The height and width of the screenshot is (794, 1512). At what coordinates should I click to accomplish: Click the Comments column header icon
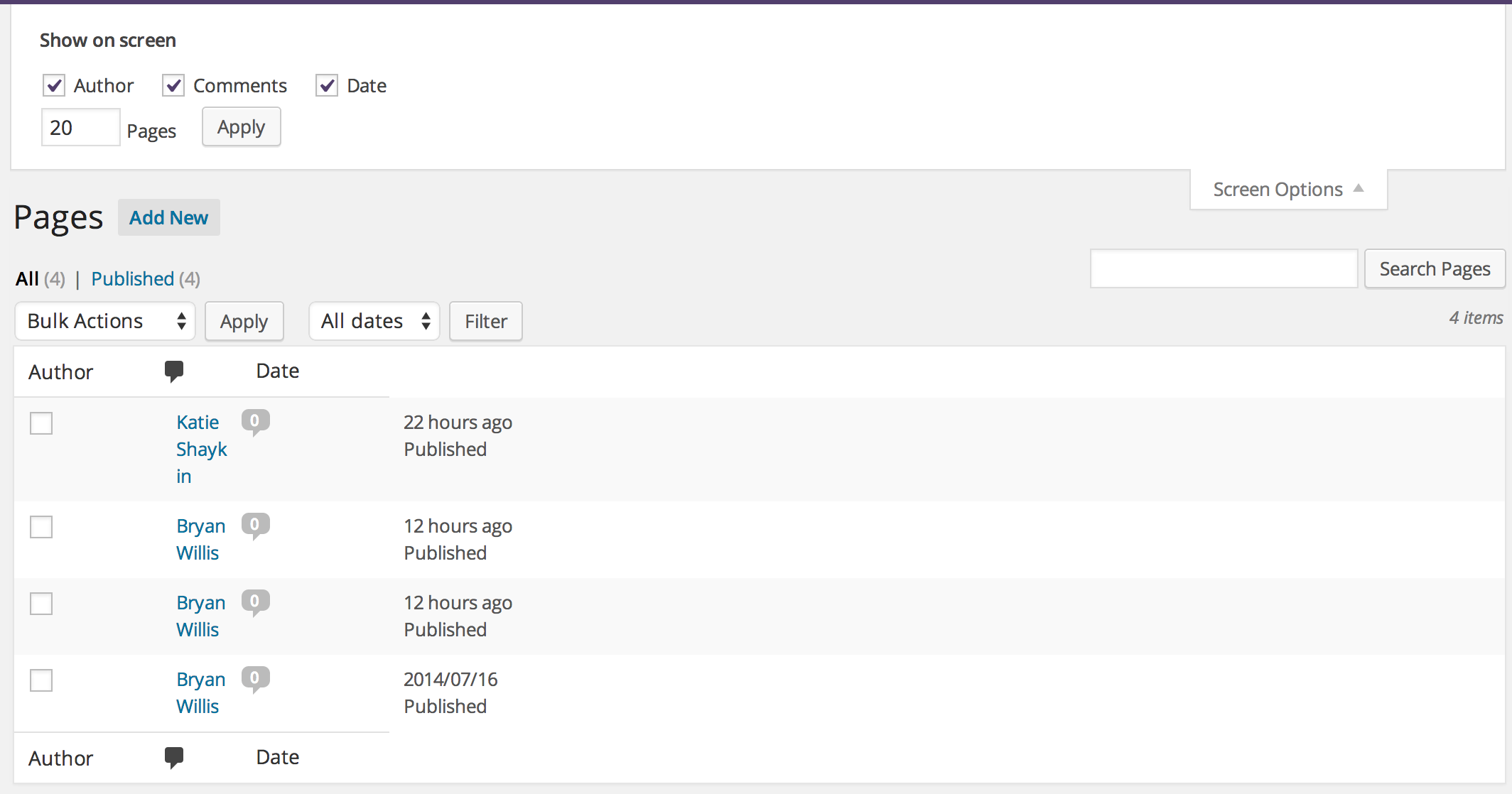(173, 370)
